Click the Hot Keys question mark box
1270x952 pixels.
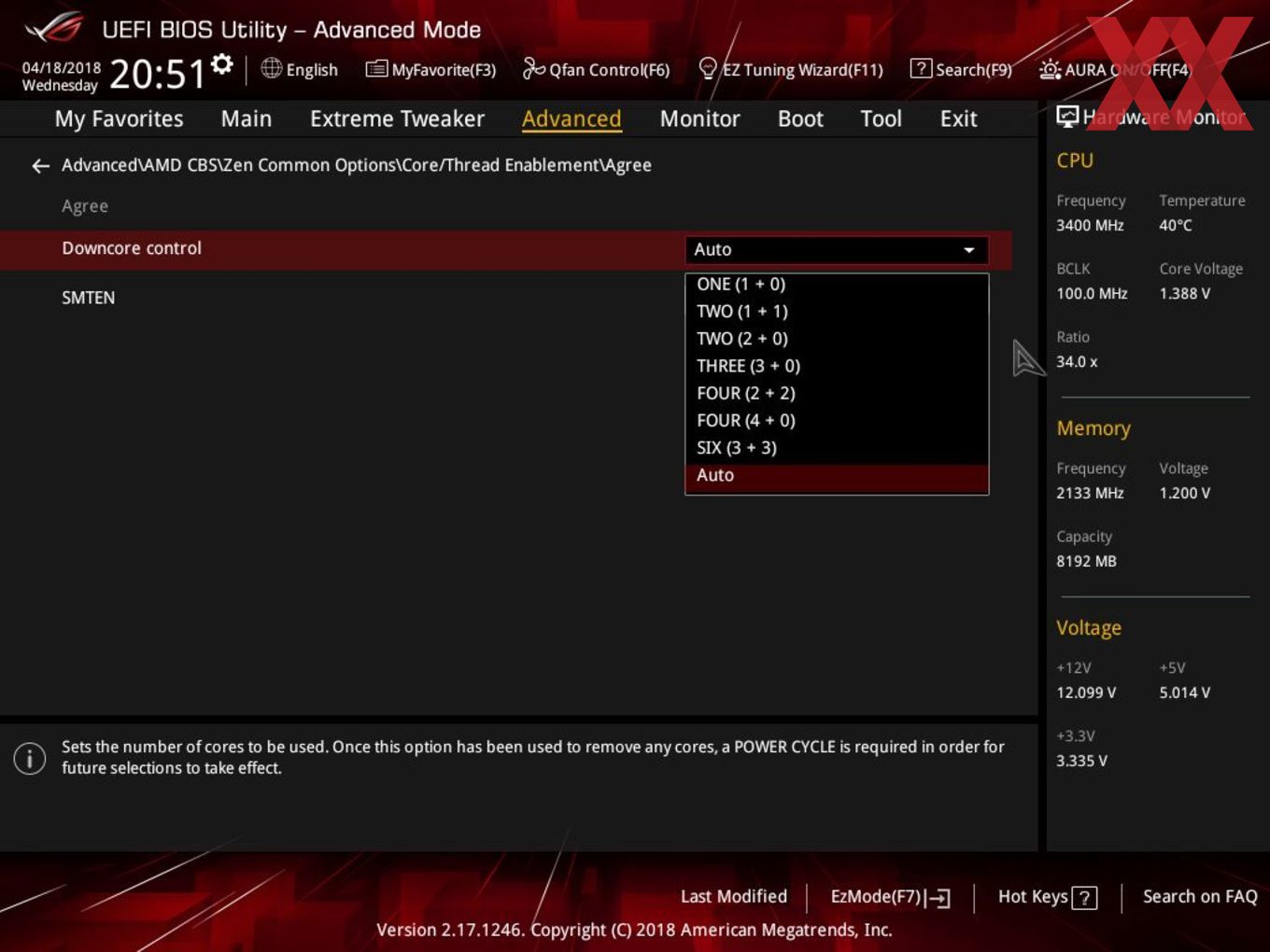tap(1084, 898)
